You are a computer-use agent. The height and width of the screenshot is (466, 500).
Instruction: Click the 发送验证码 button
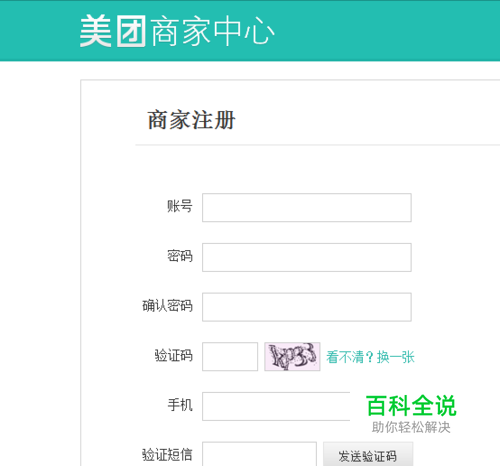(x=368, y=454)
